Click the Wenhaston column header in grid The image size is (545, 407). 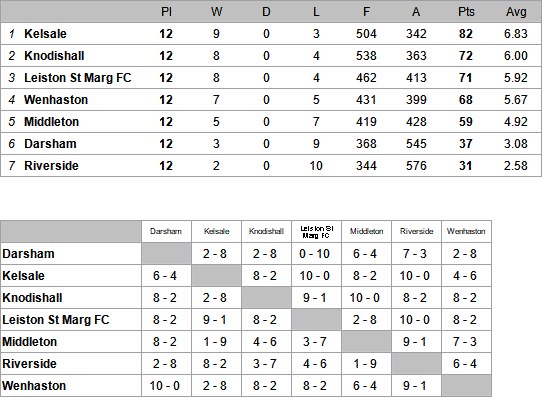pos(466,231)
